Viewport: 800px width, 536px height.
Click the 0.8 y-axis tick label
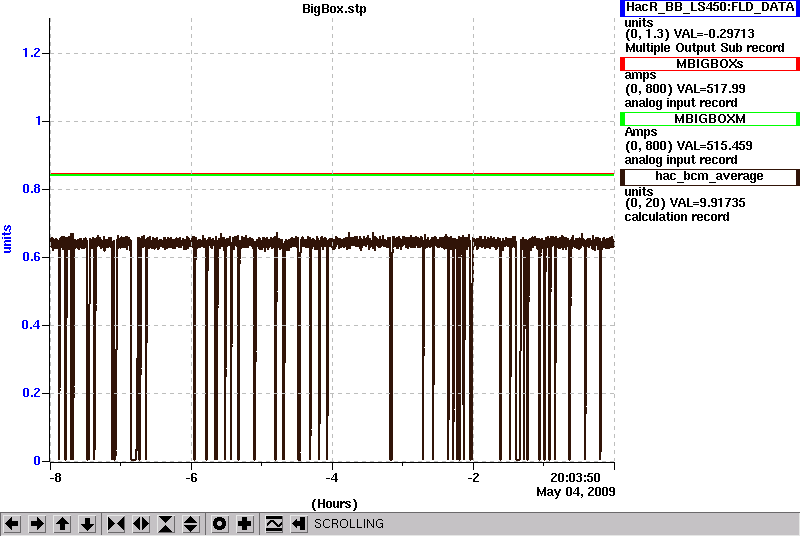tap(31, 189)
